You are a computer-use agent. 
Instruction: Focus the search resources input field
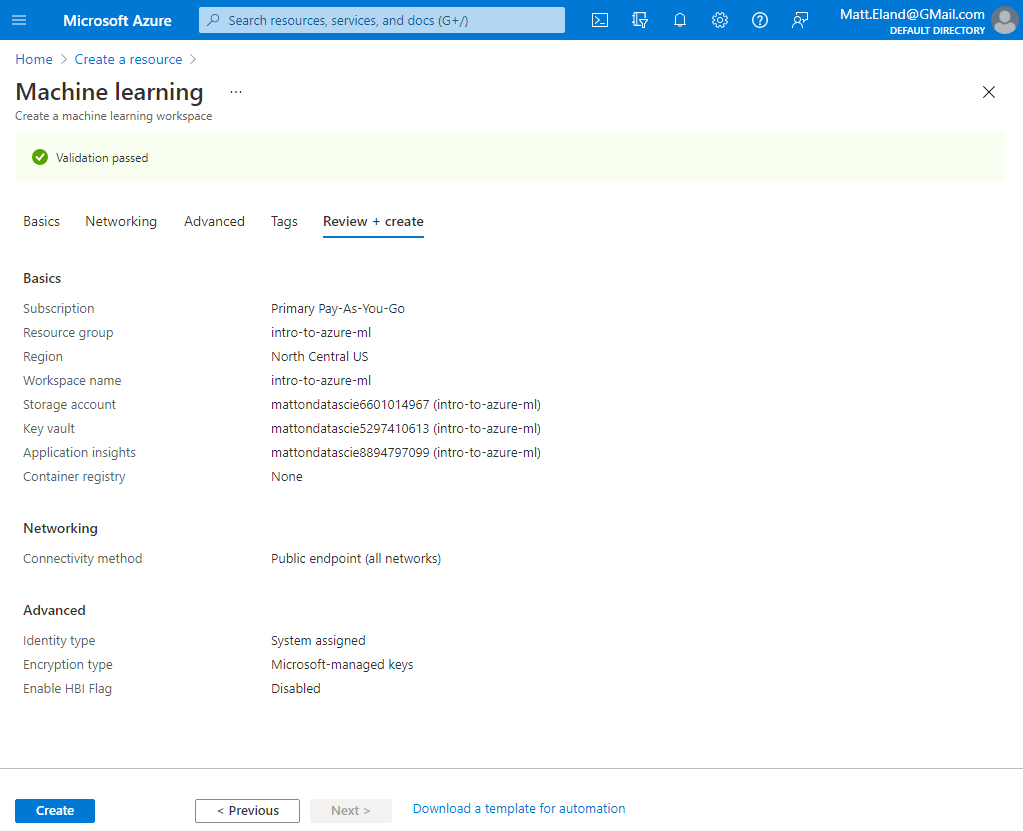pyautogui.click(x=382, y=20)
